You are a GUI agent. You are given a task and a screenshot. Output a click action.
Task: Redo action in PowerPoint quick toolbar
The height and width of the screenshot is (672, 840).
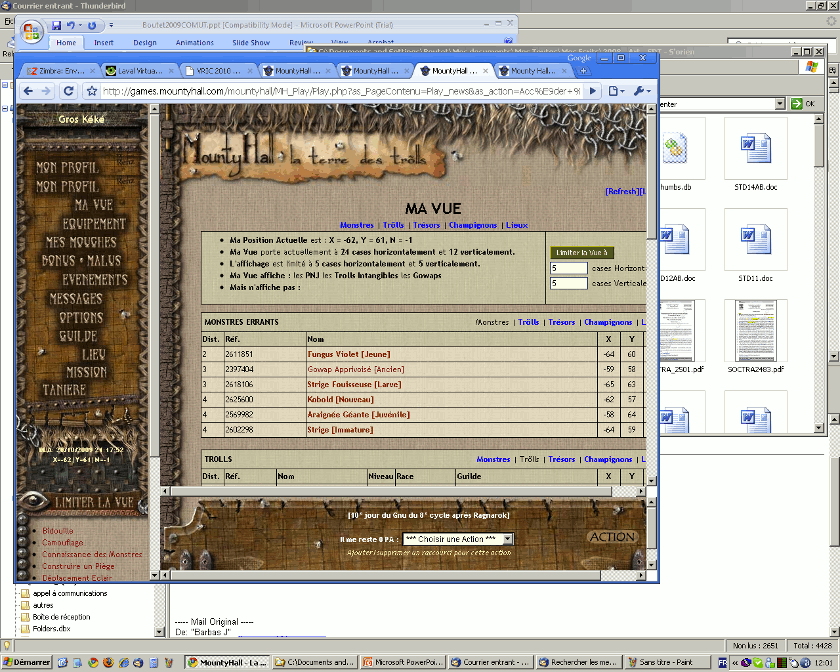[92, 25]
